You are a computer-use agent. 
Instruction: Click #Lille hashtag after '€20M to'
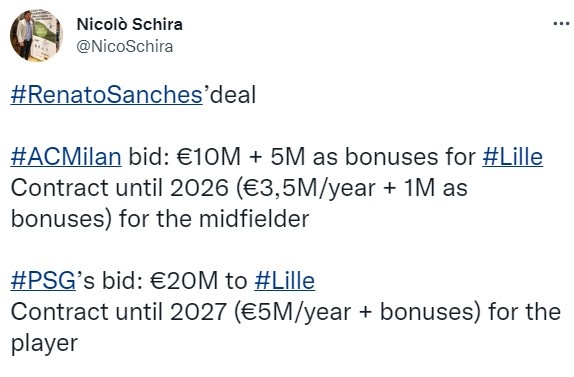click(x=284, y=281)
